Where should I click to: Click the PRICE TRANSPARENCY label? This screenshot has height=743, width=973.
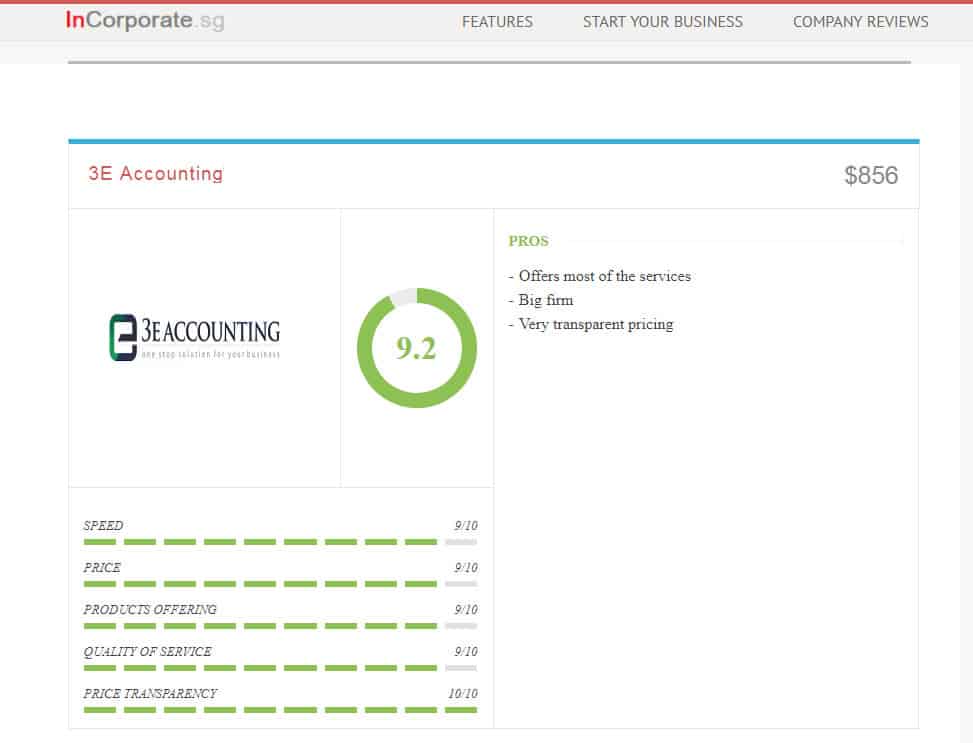point(150,693)
